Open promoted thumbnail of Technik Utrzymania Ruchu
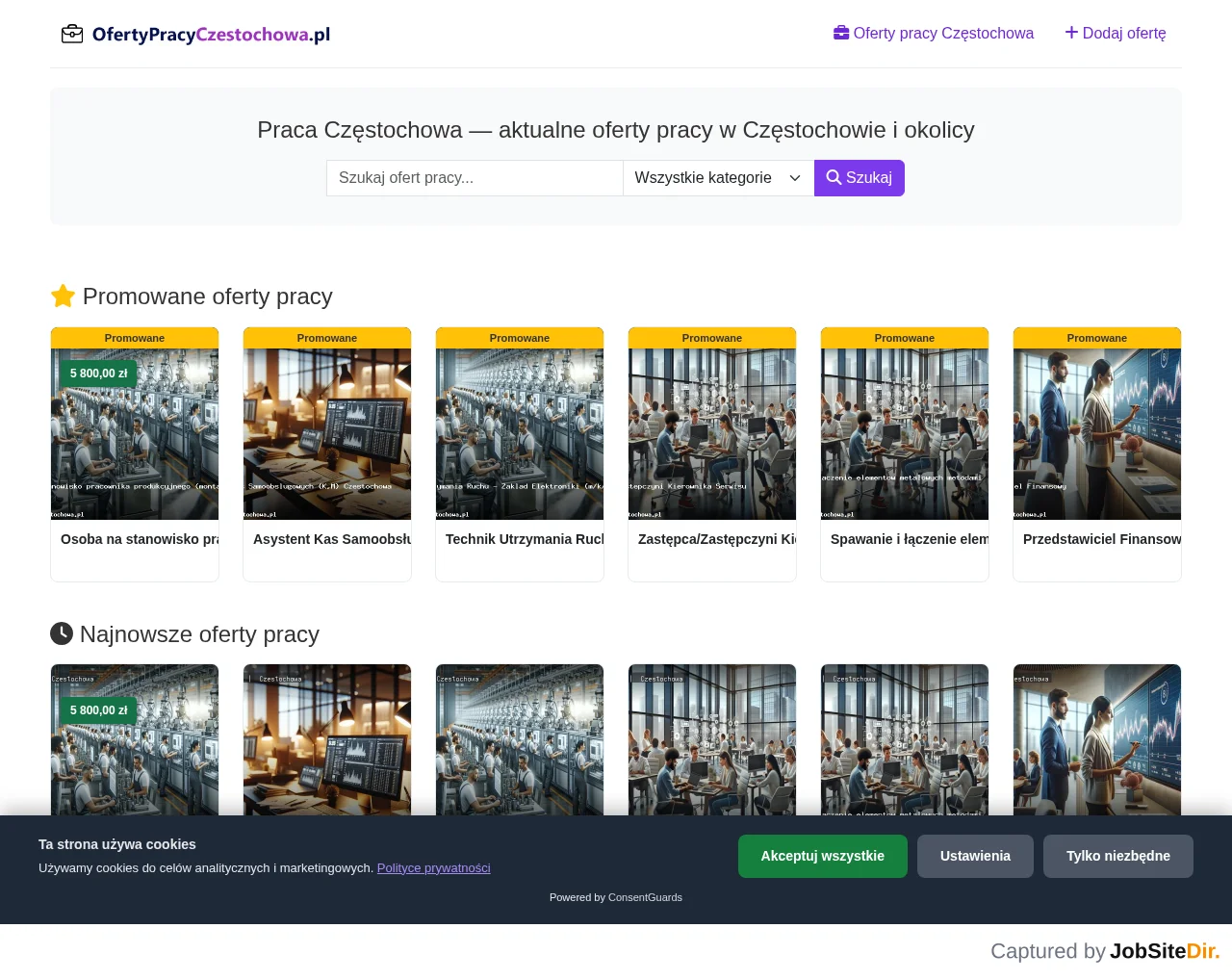 click(520, 434)
